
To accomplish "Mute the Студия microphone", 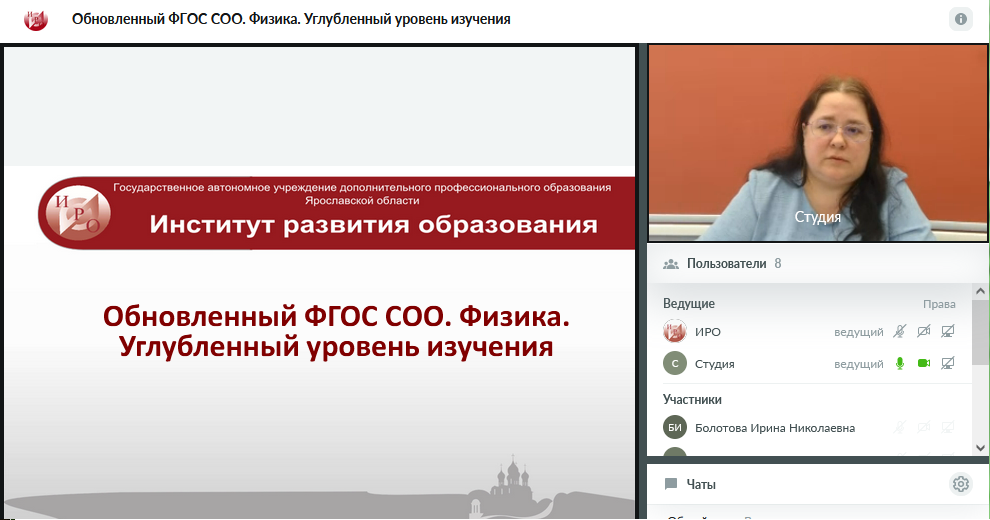I will 900,363.
